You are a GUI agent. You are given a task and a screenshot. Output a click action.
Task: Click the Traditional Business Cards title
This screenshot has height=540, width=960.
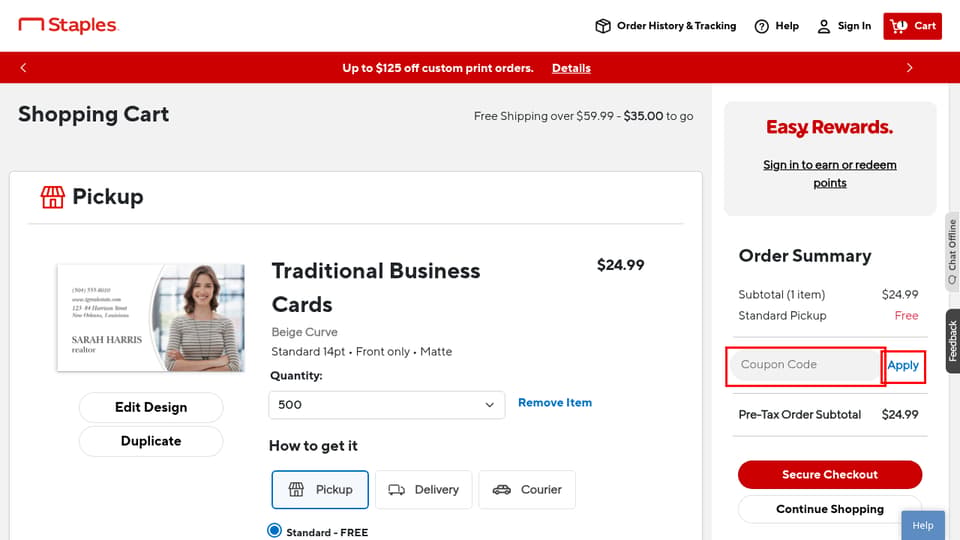pyautogui.click(x=375, y=287)
